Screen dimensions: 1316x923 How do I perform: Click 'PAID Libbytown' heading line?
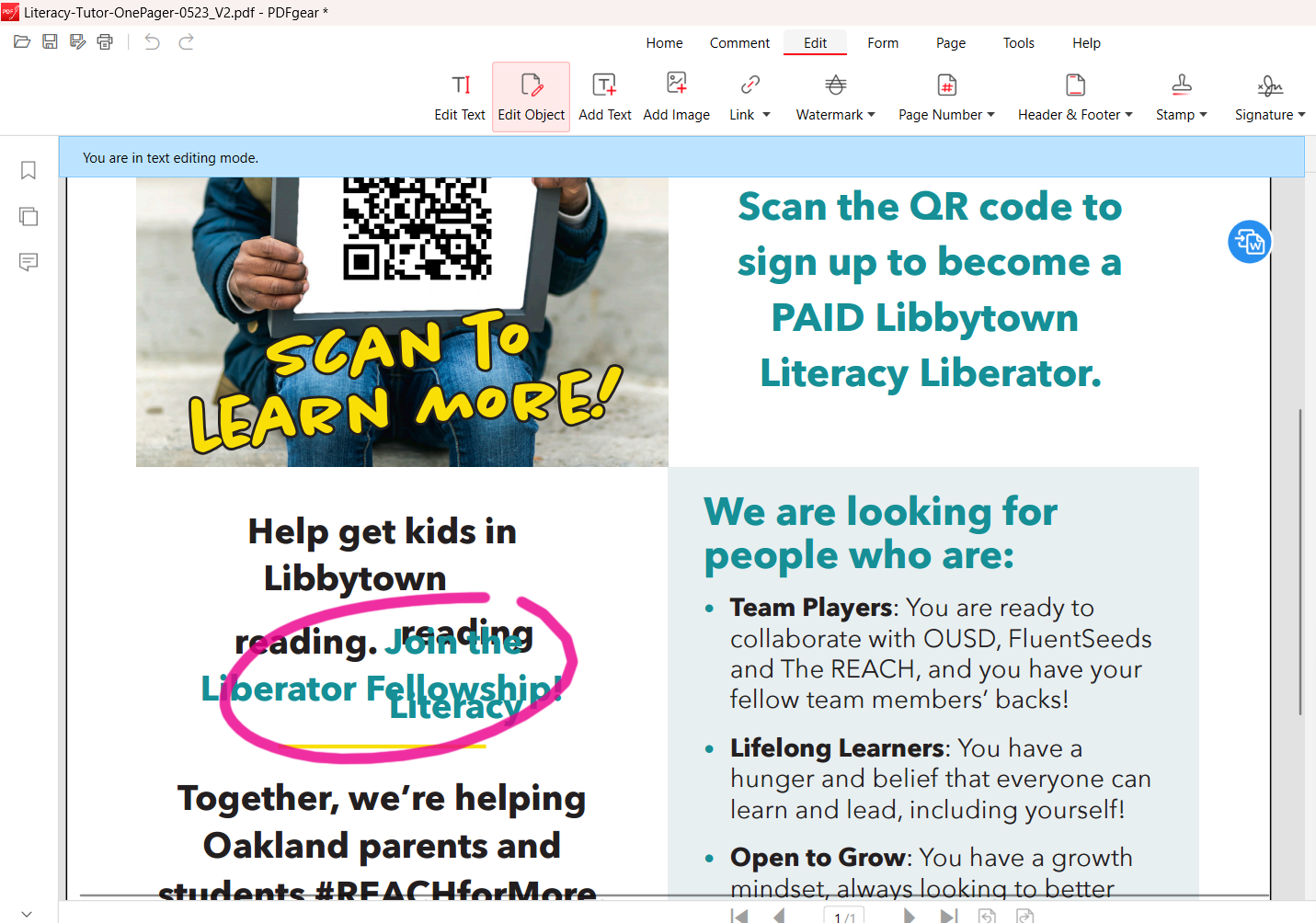[924, 317]
